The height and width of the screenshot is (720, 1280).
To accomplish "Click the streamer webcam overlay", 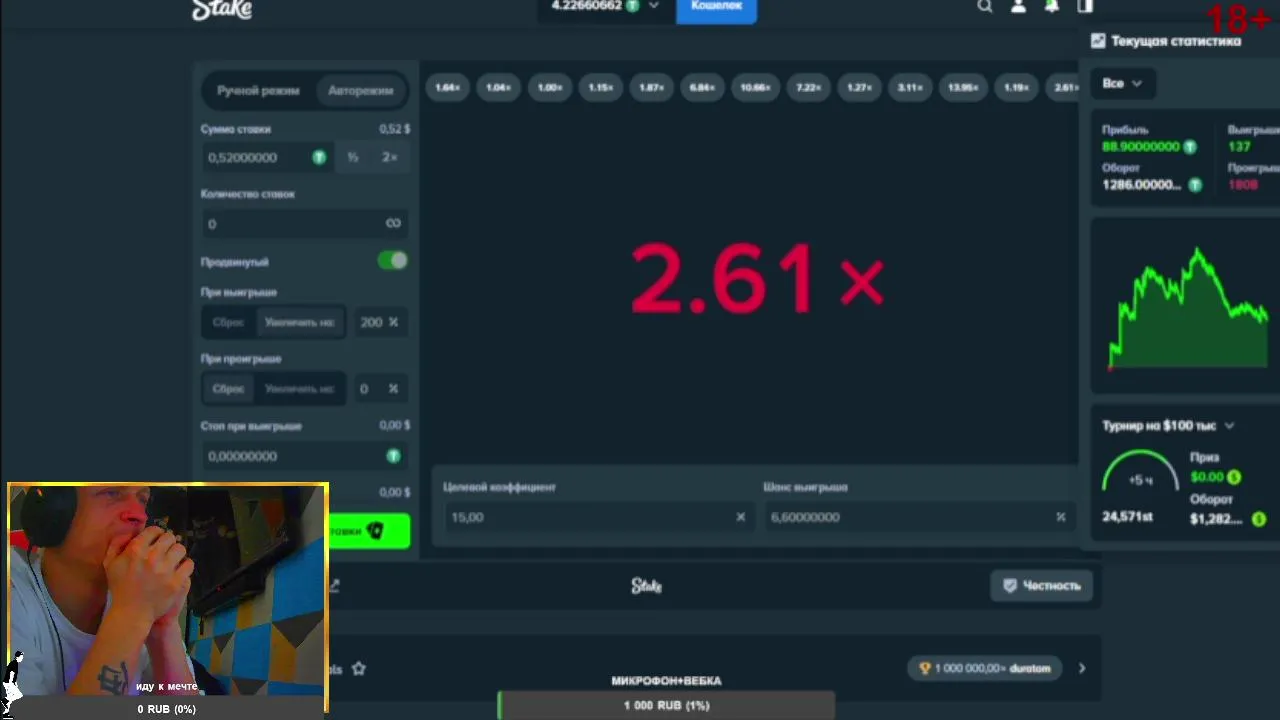I will [168, 598].
